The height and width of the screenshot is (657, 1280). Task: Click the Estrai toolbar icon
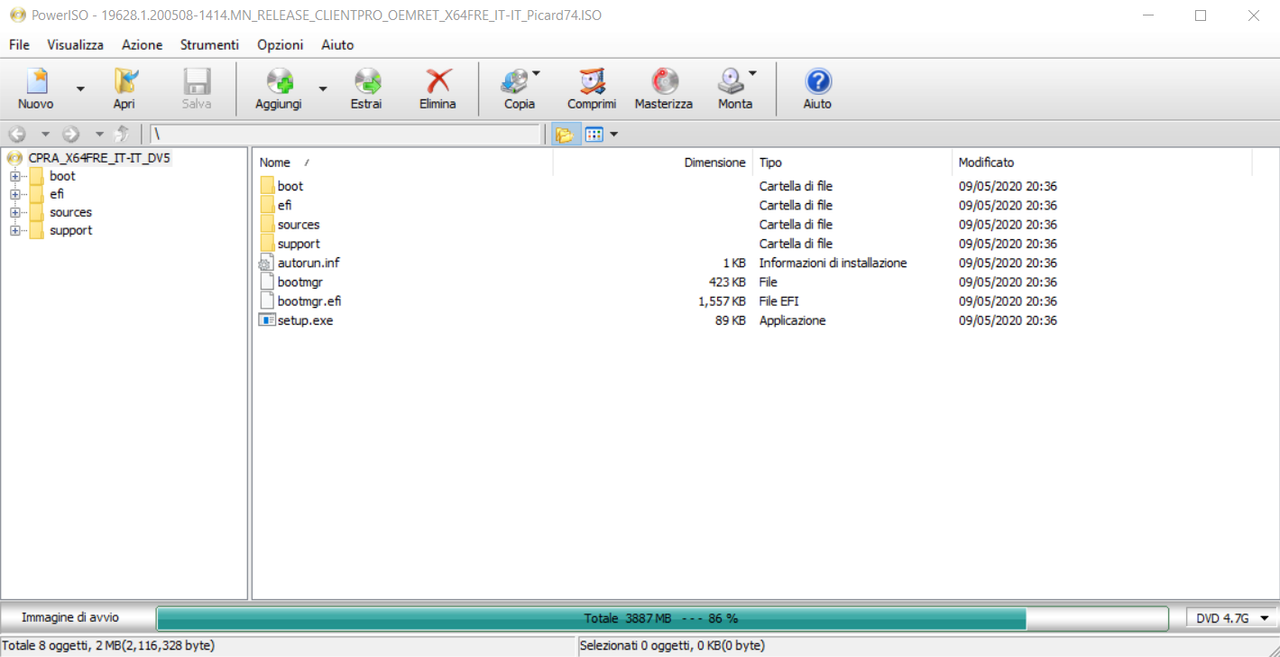(367, 82)
